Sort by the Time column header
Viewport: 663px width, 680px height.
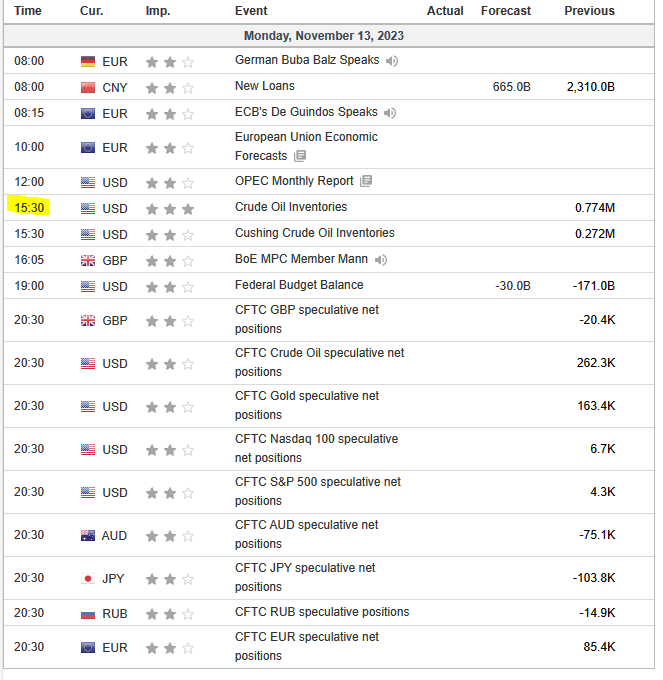pos(28,11)
